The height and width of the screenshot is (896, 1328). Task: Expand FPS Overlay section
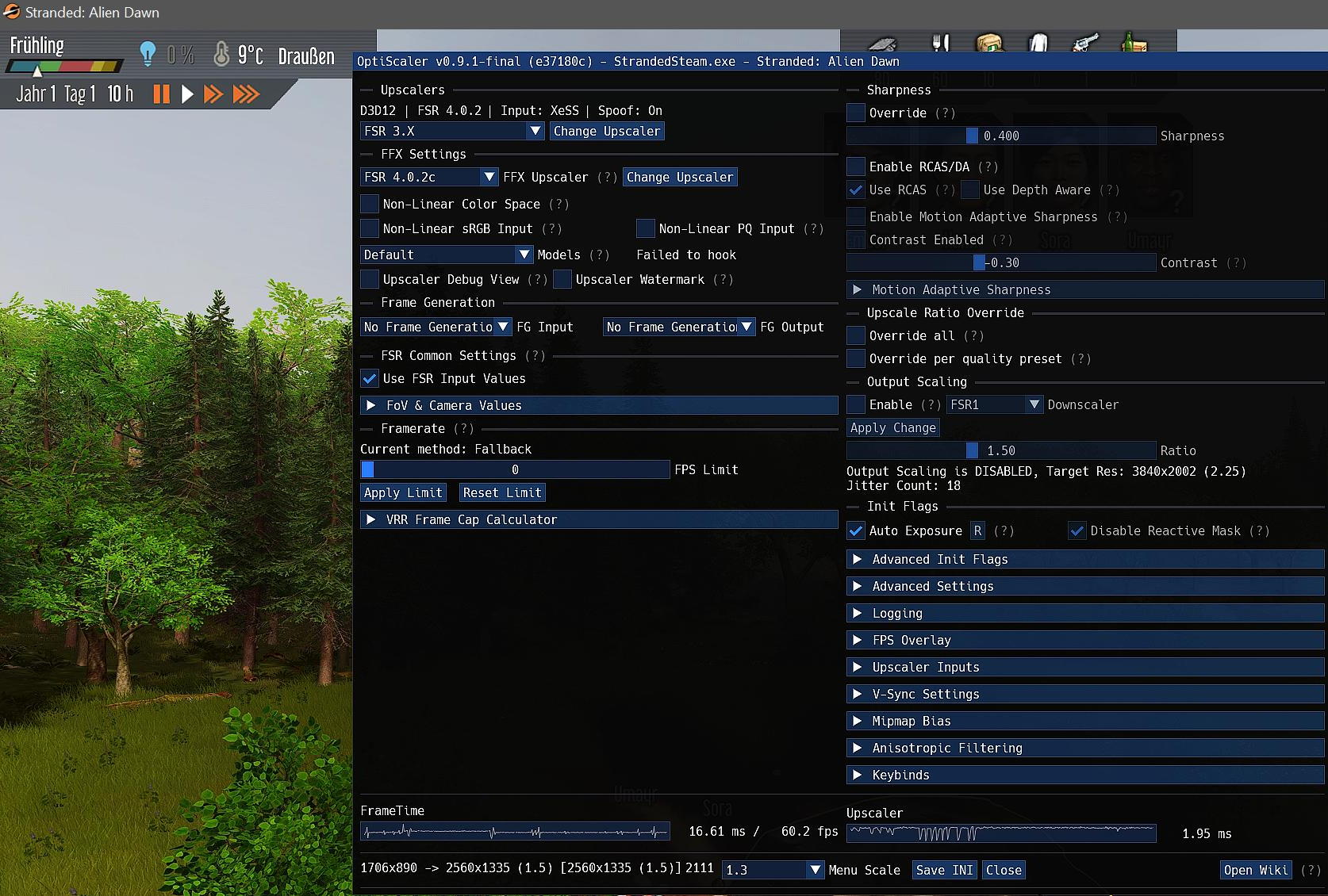point(1085,640)
